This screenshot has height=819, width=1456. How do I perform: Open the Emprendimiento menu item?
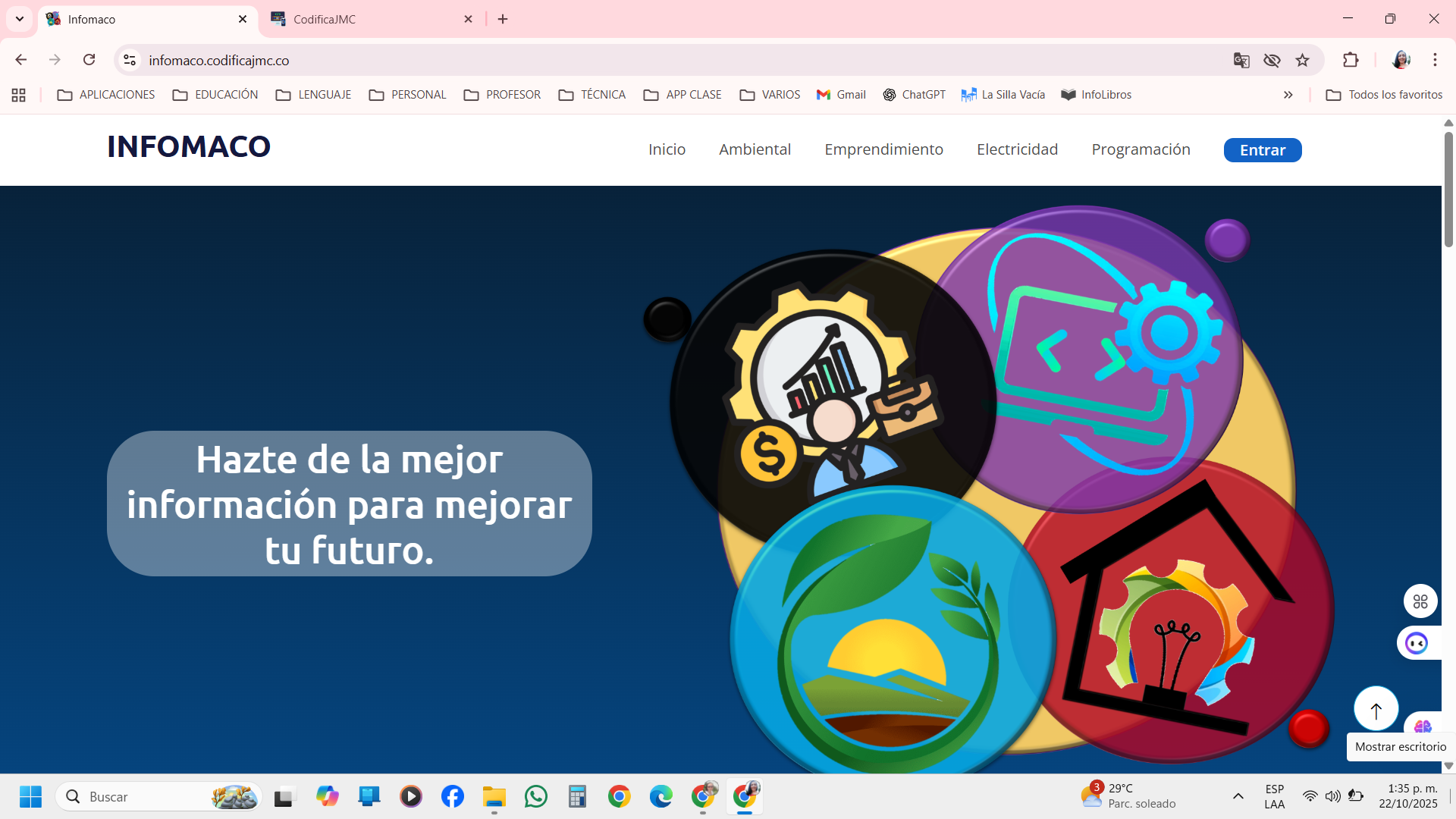[883, 149]
